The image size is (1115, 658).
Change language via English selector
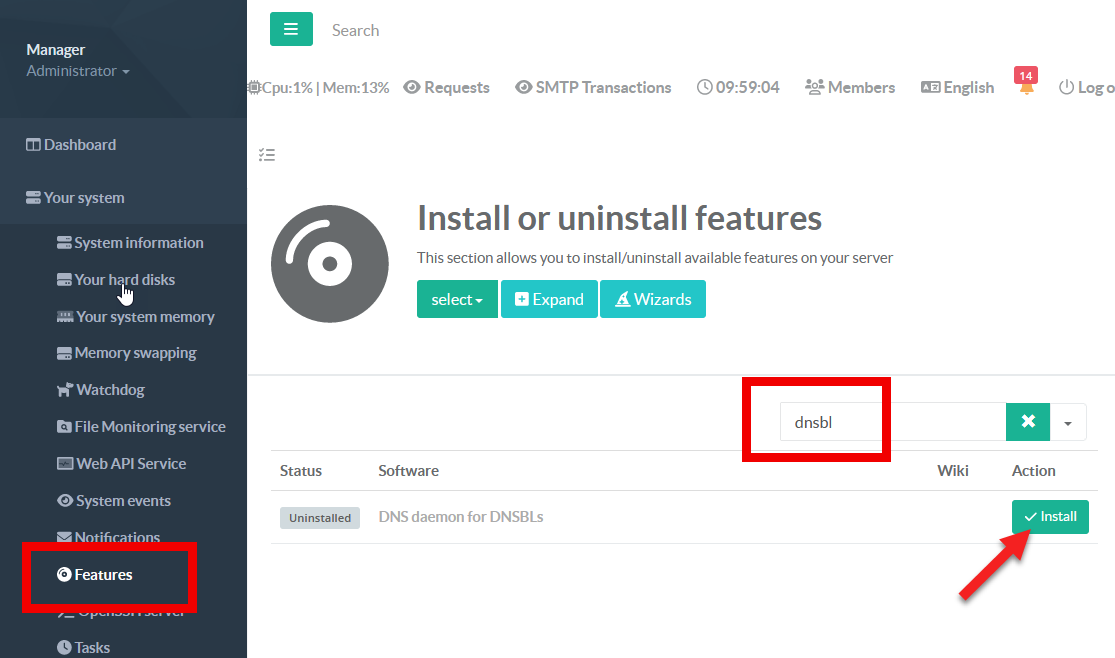pyautogui.click(x=957, y=88)
